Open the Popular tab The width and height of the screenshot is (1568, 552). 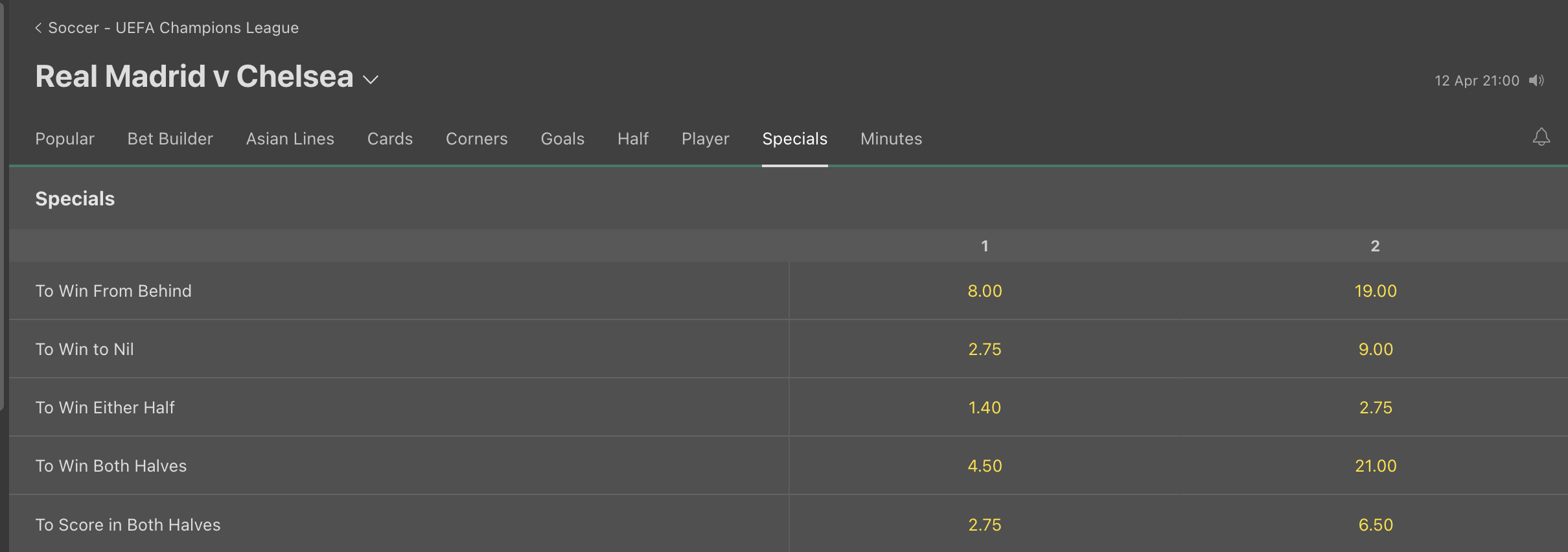[x=65, y=139]
